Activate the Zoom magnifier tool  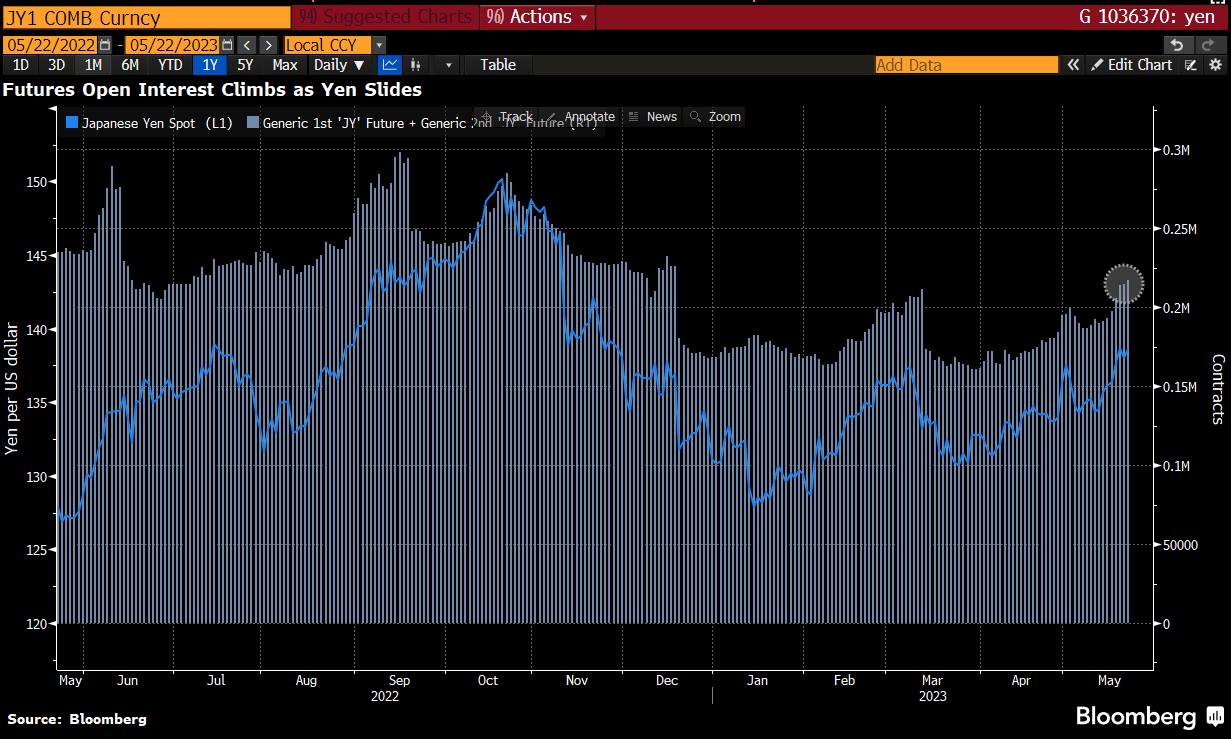716,117
